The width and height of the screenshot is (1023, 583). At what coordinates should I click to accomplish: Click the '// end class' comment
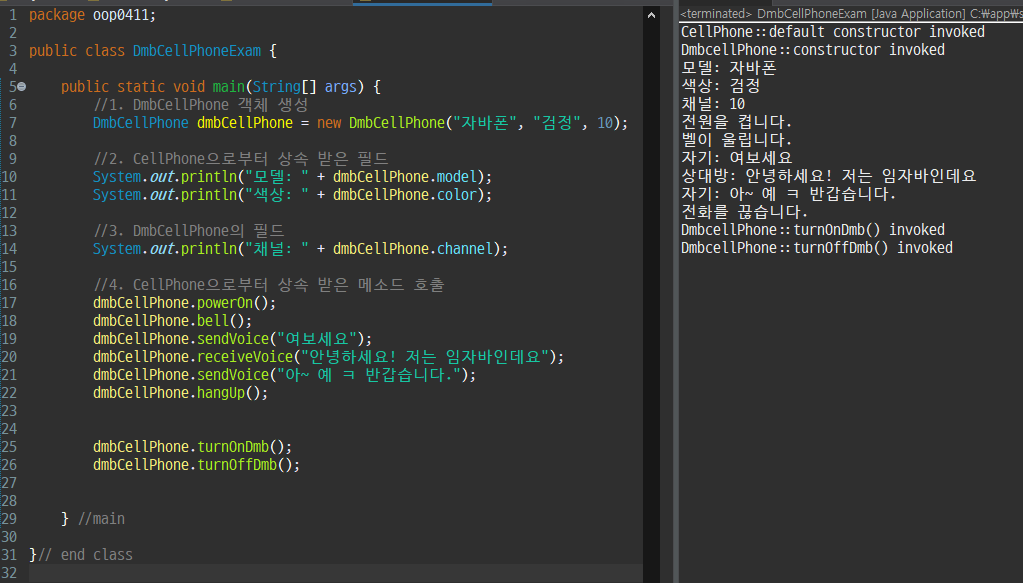(x=85, y=555)
